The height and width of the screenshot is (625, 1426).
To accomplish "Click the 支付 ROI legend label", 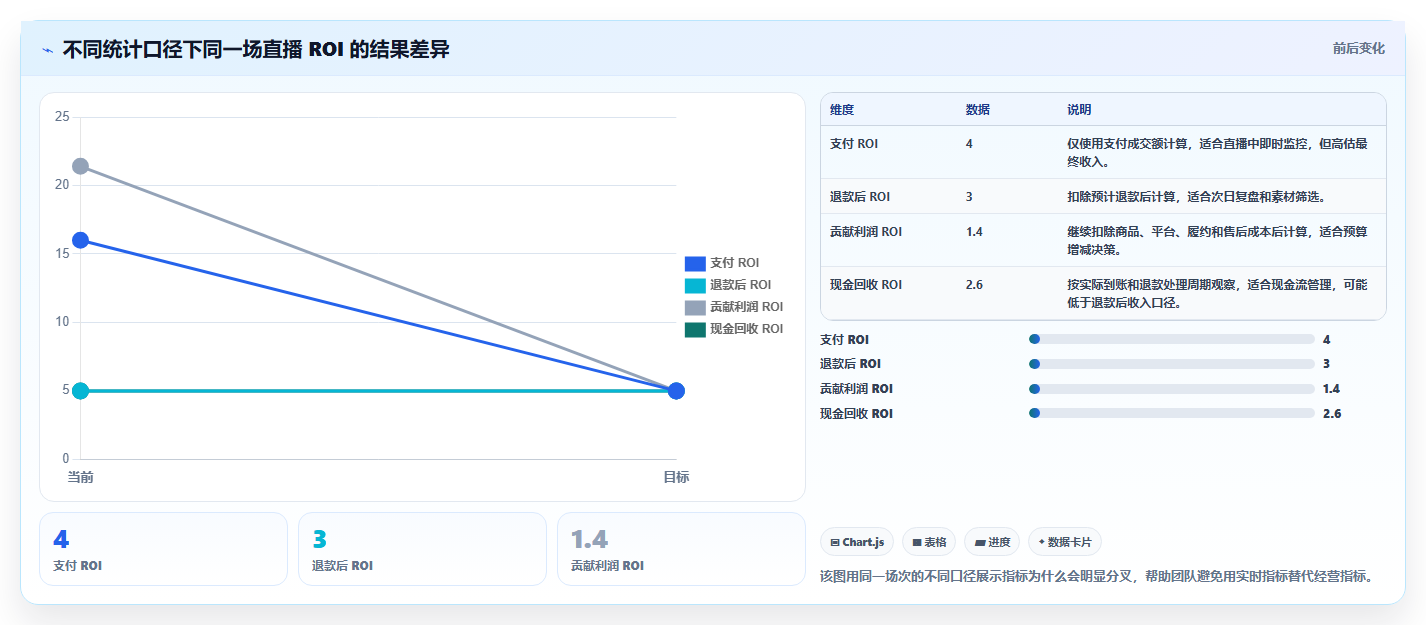I will tap(735, 263).
